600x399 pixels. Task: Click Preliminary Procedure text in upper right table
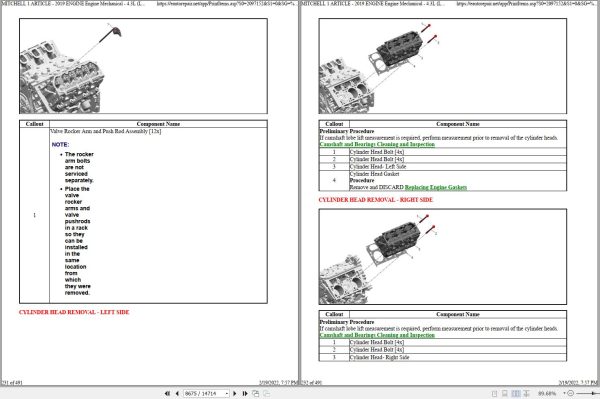347,131
